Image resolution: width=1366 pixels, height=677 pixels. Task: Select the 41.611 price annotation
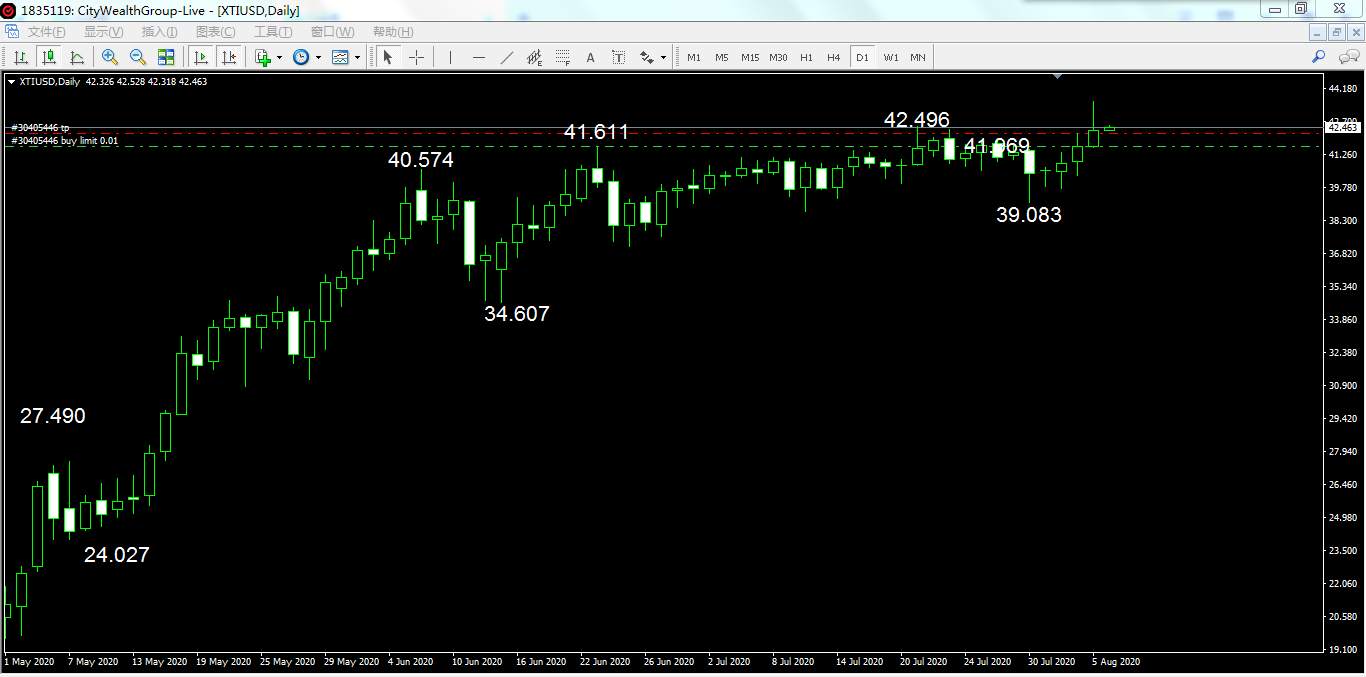click(x=597, y=132)
